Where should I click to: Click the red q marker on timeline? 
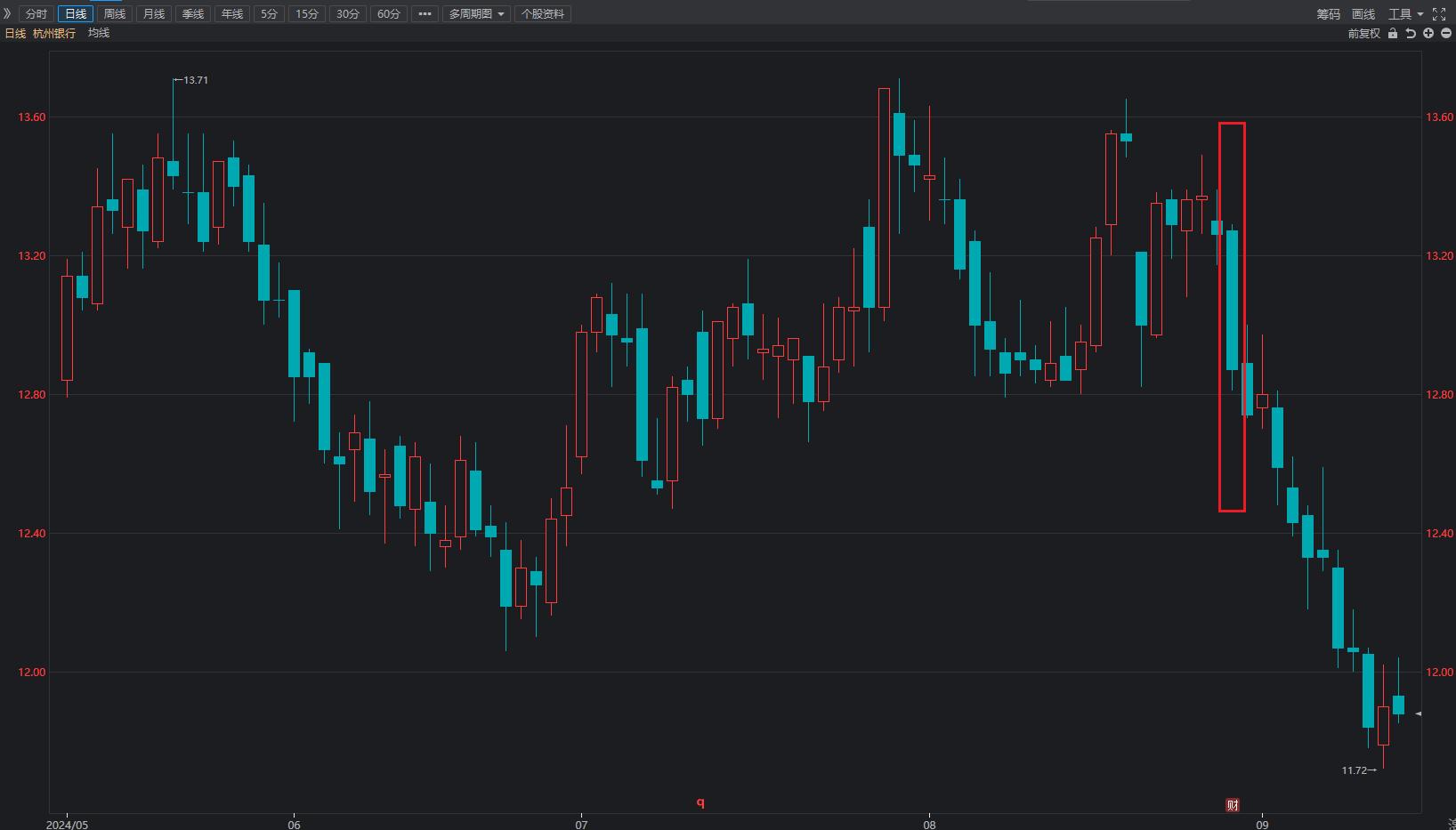pos(700,802)
